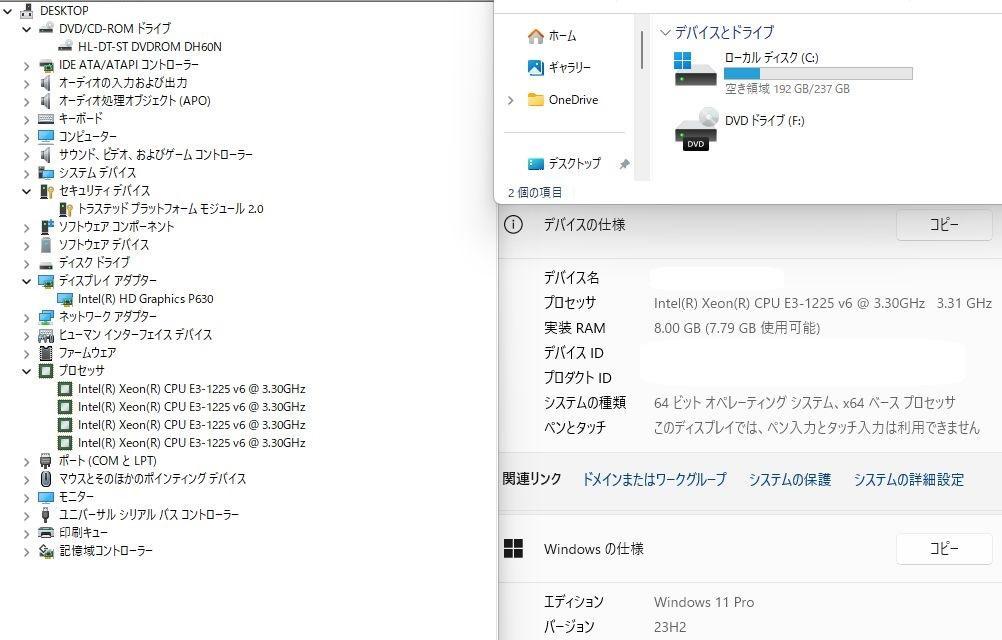The width and height of the screenshot is (1002, 640).
Task: Collapse the セキュリティ デバイス branch
Action: pos(27,191)
